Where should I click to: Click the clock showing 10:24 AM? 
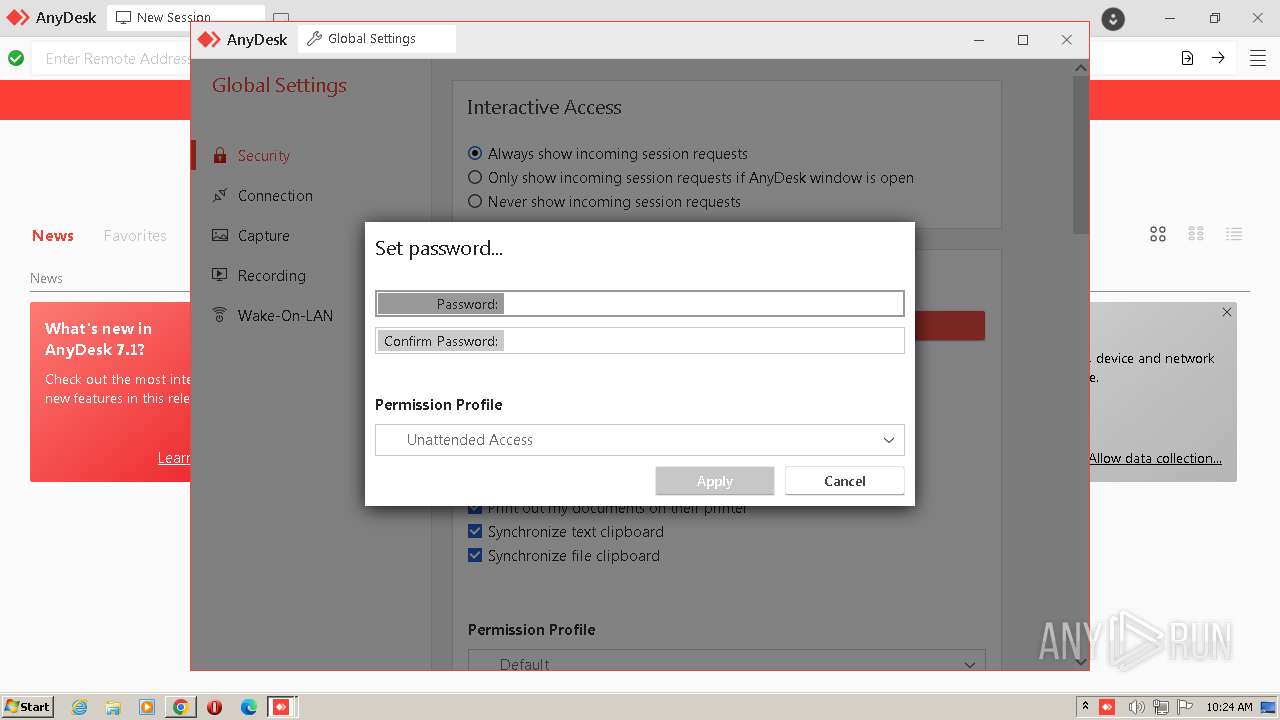point(1229,707)
